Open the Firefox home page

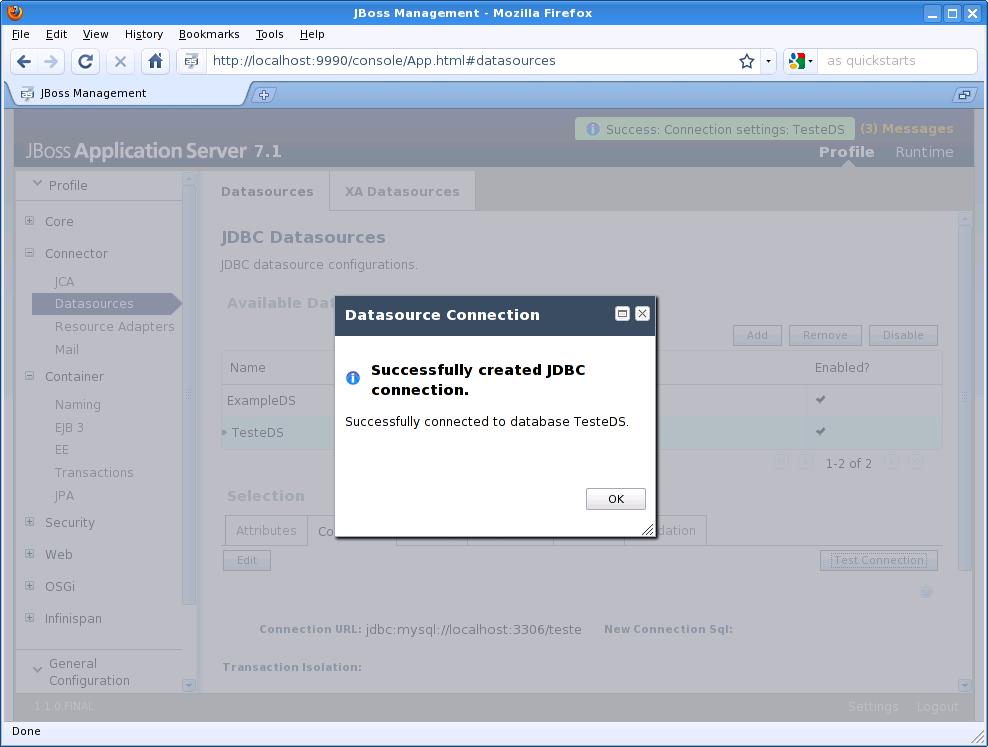[155, 61]
